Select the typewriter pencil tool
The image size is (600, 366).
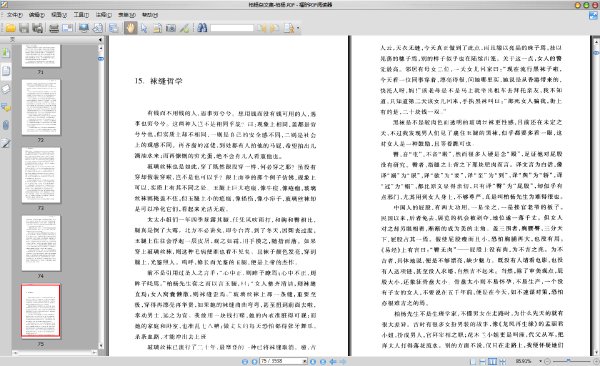184,28
